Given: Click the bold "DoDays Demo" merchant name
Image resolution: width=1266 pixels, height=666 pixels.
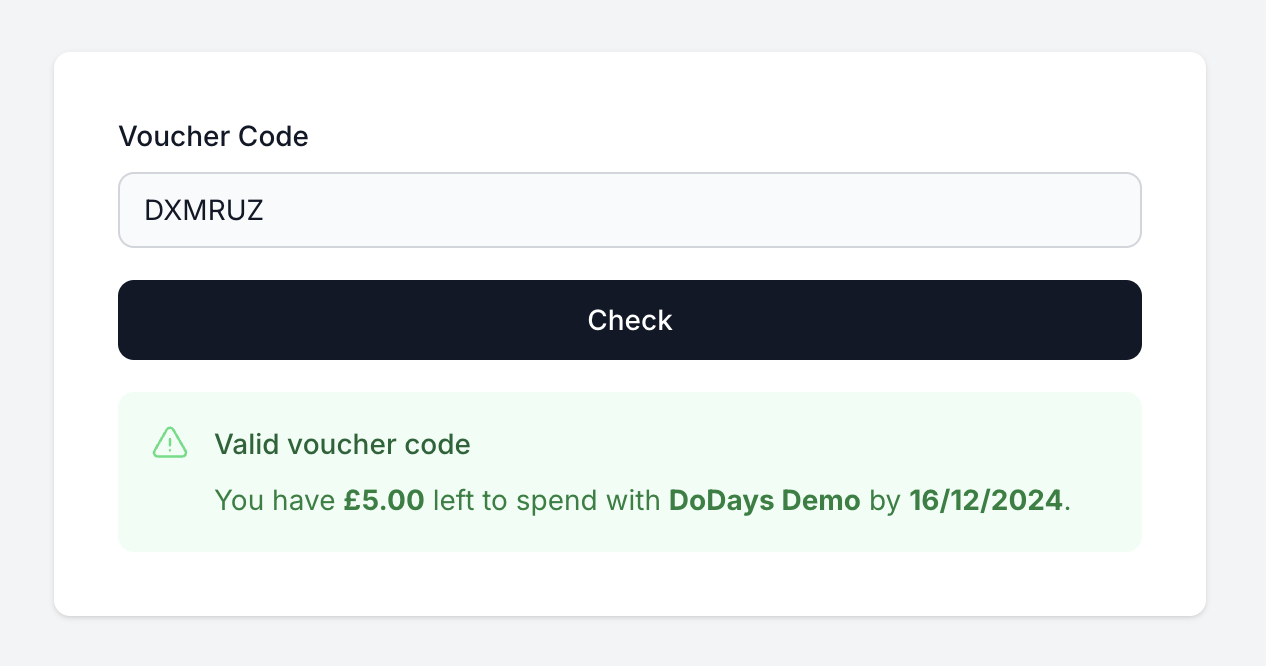Looking at the screenshot, I should pos(764,500).
